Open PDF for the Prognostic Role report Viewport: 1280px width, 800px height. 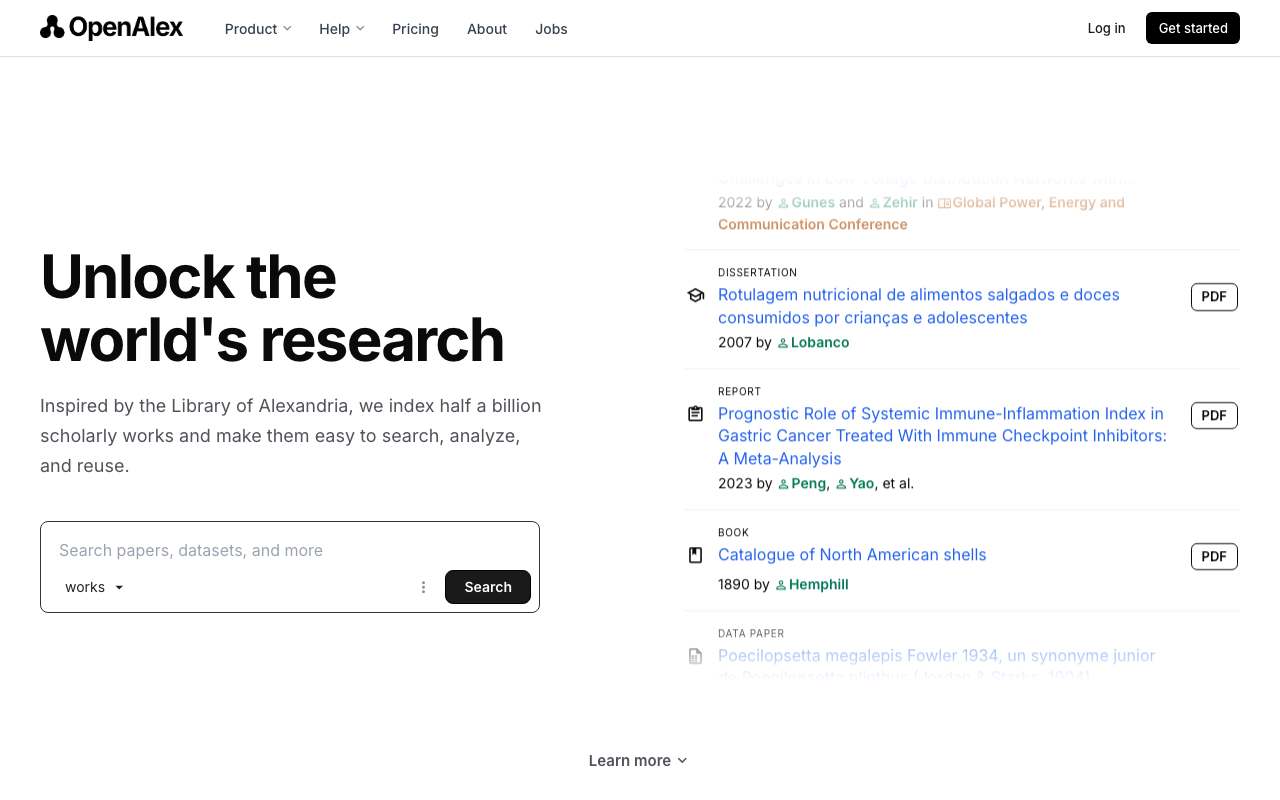click(1214, 416)
